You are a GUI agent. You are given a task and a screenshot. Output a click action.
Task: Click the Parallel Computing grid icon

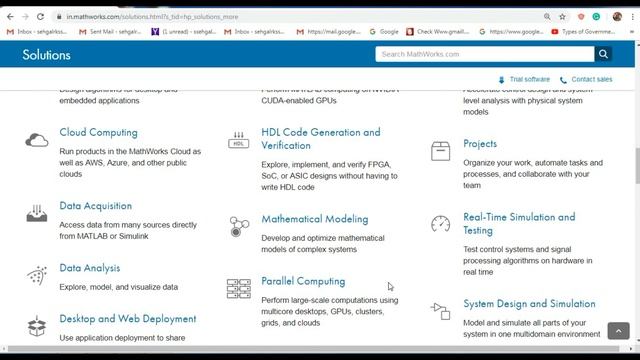pyautogui.click(x=239, y=289)
